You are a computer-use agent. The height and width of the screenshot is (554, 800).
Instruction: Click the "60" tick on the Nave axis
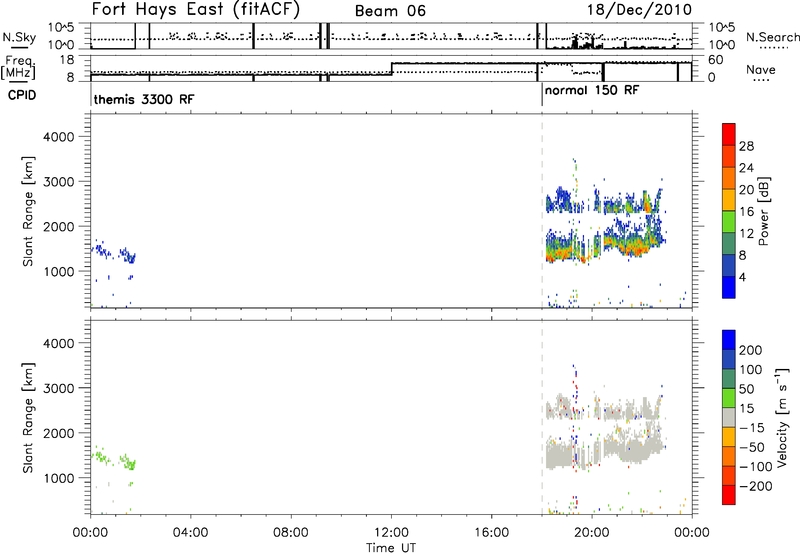[716, 60]
